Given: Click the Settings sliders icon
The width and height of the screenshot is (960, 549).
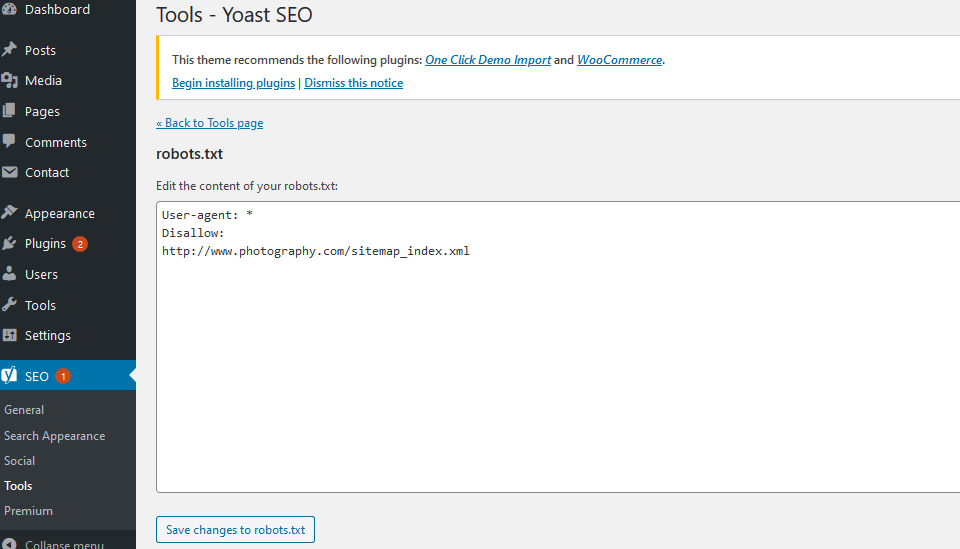Looking at the screenshot, I should (x=9, y=335).
